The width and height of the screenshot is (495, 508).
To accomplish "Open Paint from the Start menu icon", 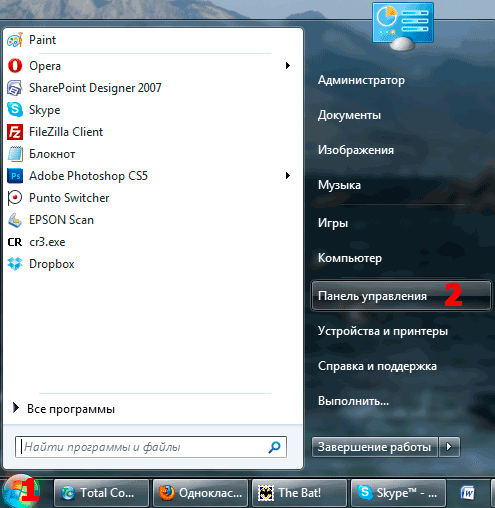I will click(x=15, y=40).
